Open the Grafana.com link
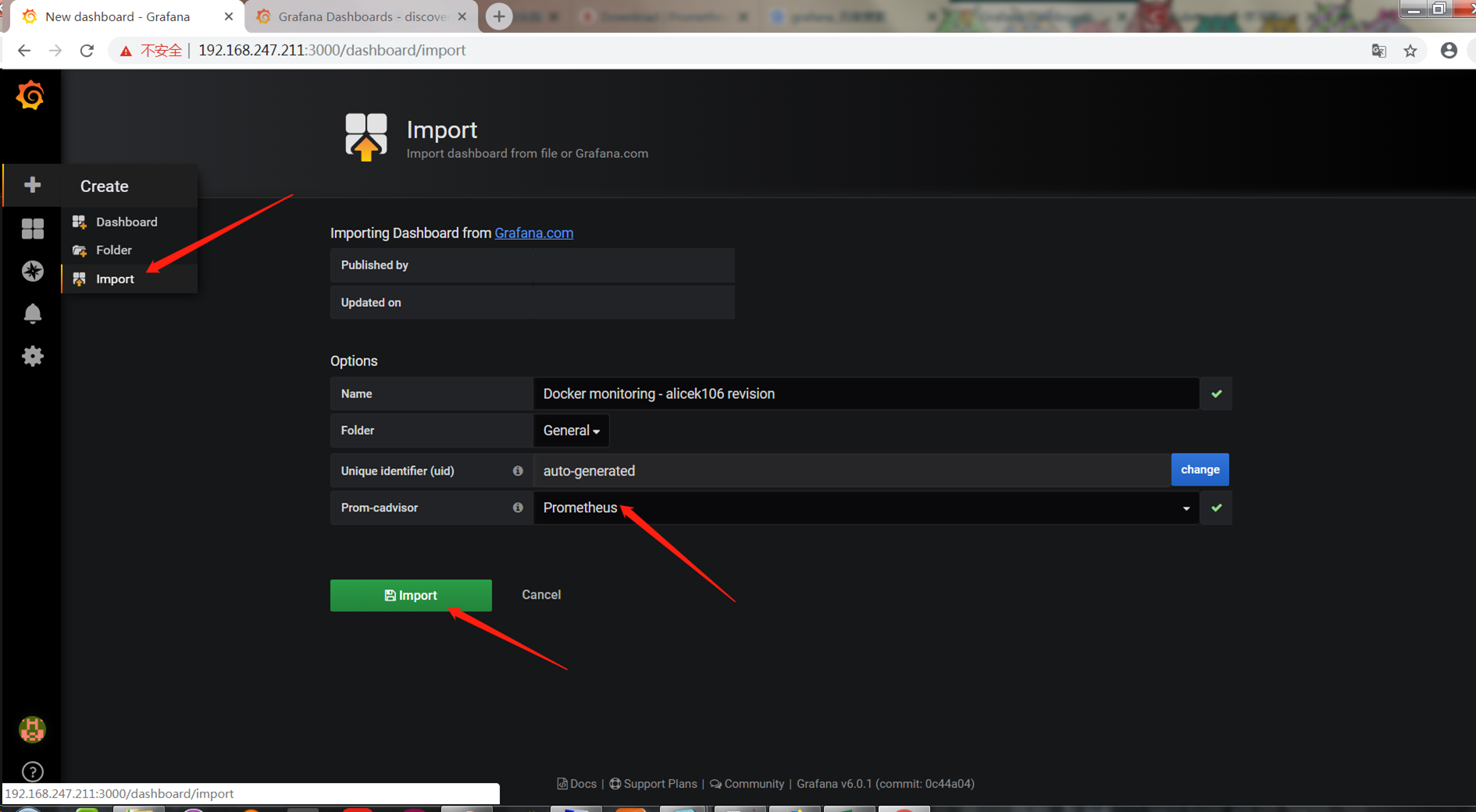 pos(534,233)
